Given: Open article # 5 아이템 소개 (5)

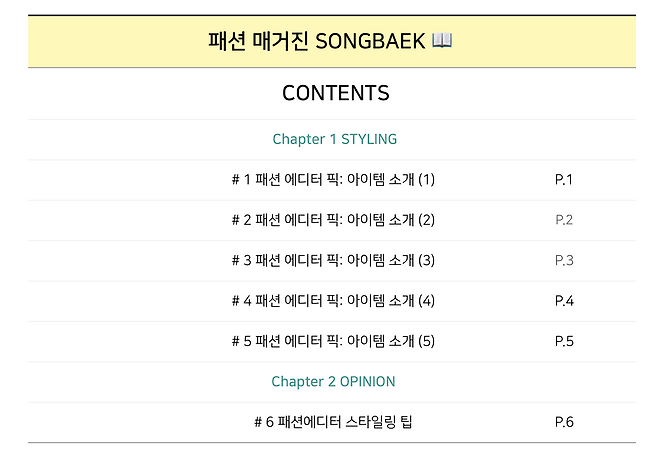Looking at the screenshot, I should pos(333,341).
